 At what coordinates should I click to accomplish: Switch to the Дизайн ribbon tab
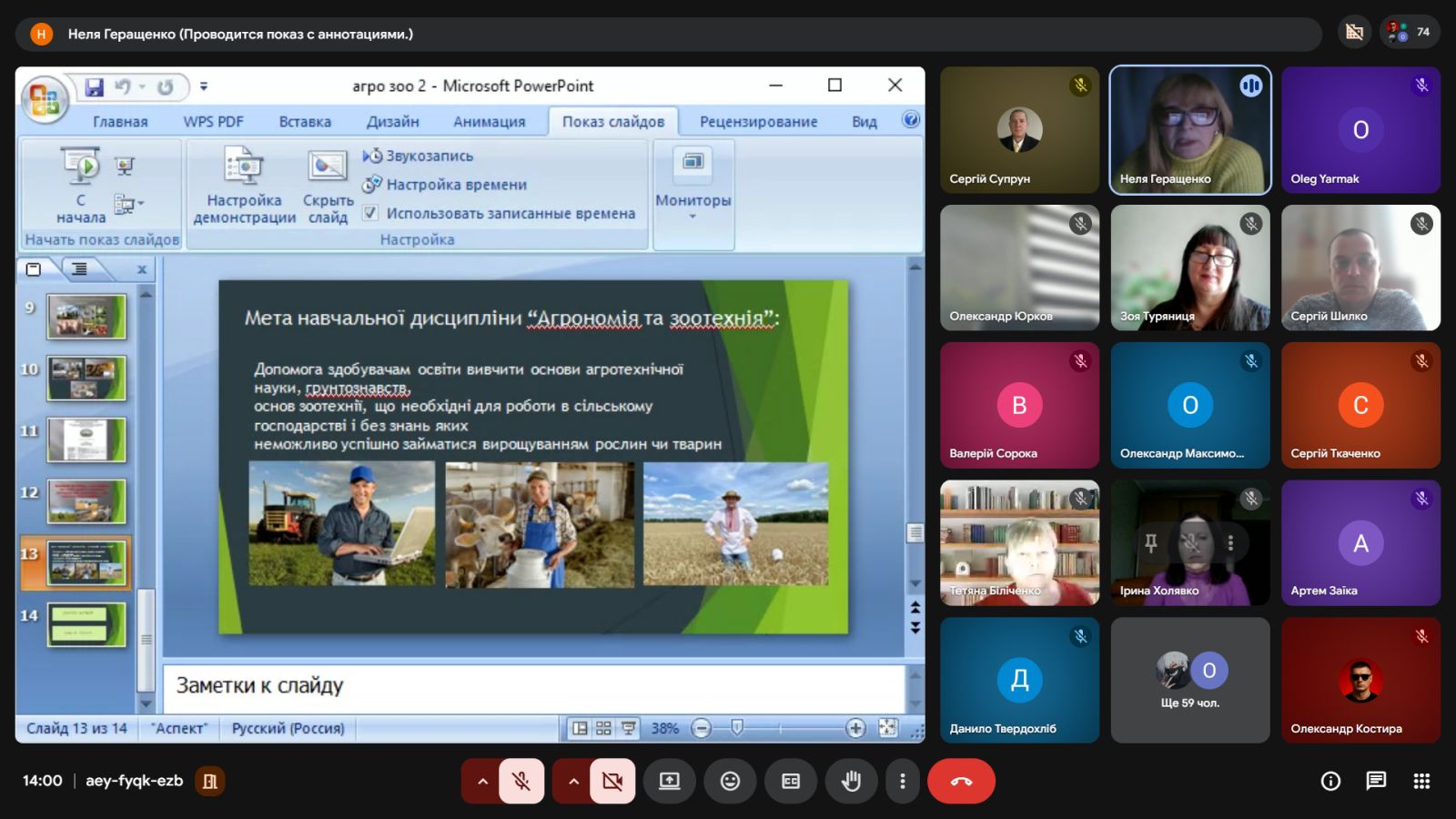[x=392, y=121]
